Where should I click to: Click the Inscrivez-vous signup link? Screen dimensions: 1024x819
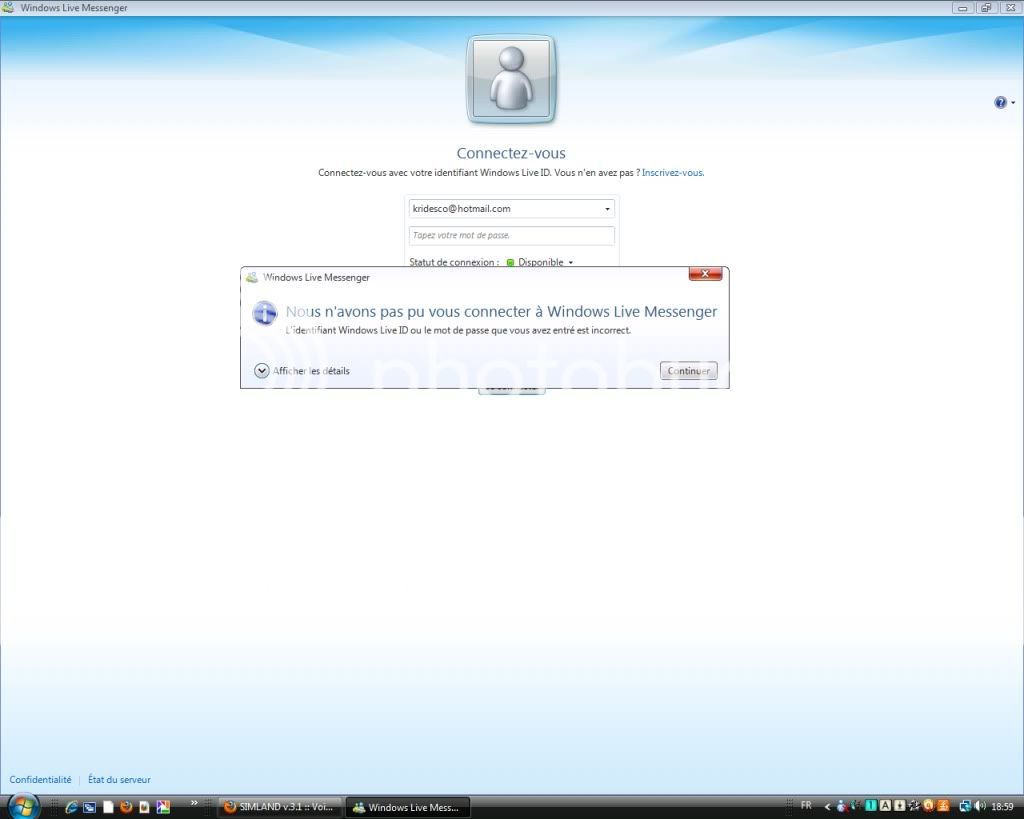[672, 172]
